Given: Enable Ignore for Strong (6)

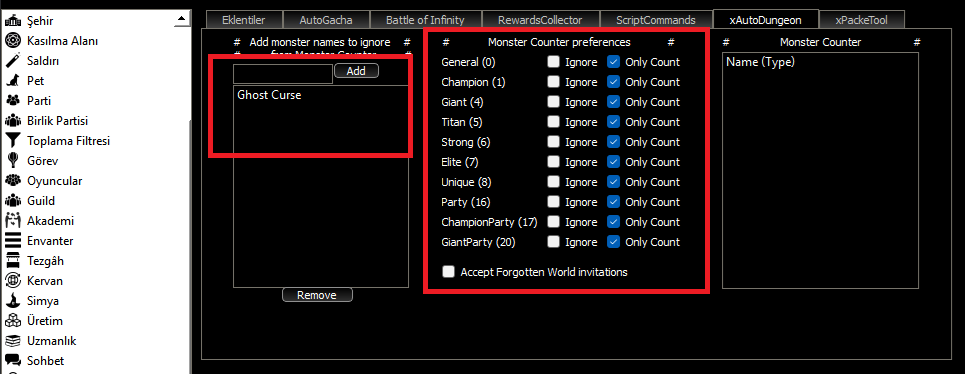Looking at the screenshot, I should (x=554, y=142).
